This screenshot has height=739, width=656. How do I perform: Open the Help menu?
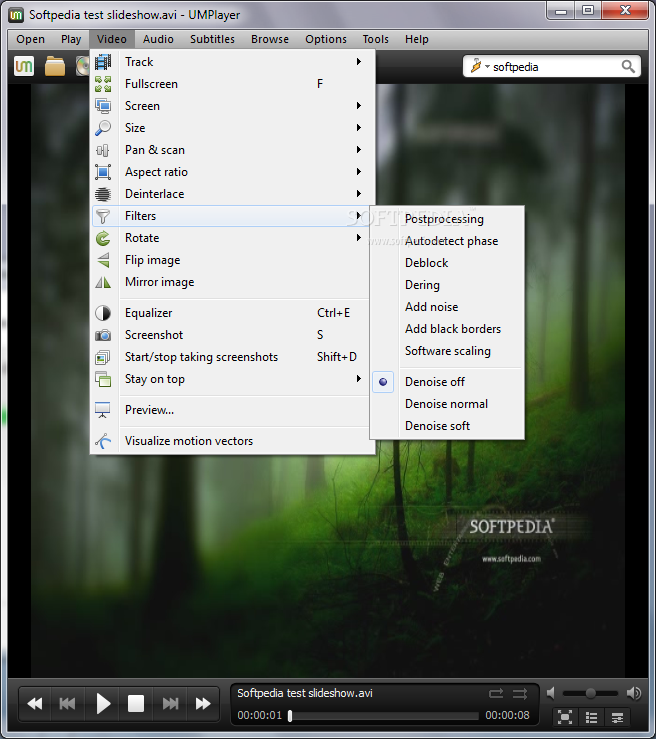coord(417,39)
